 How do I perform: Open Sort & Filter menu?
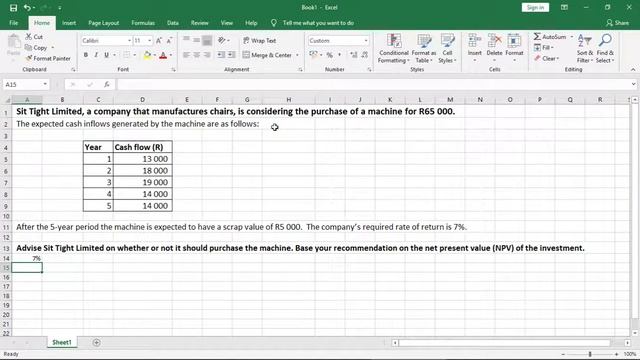[x=584, y=49]
